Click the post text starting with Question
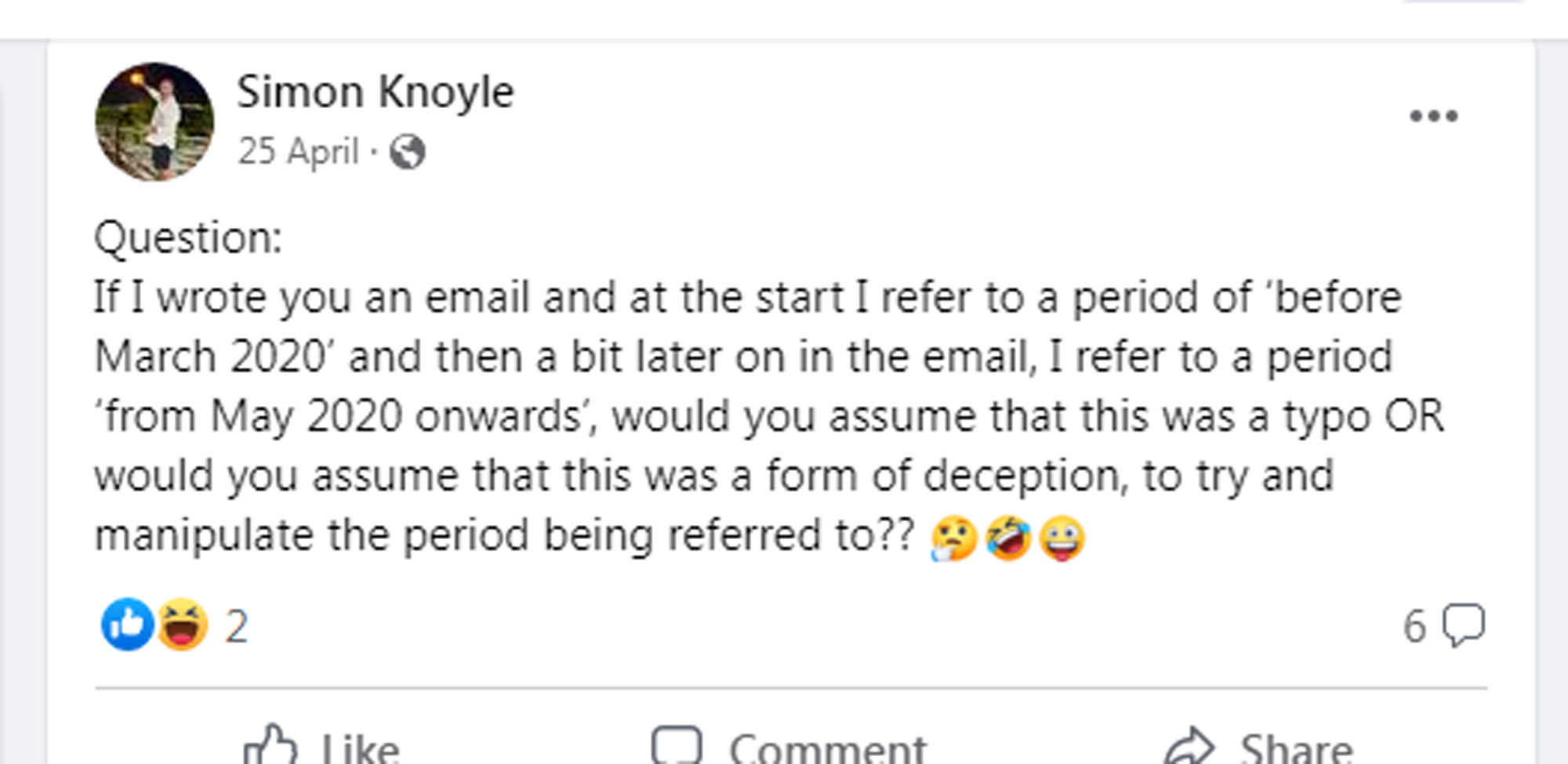This screenshot has width=1568, height=764. click(768, 386)
